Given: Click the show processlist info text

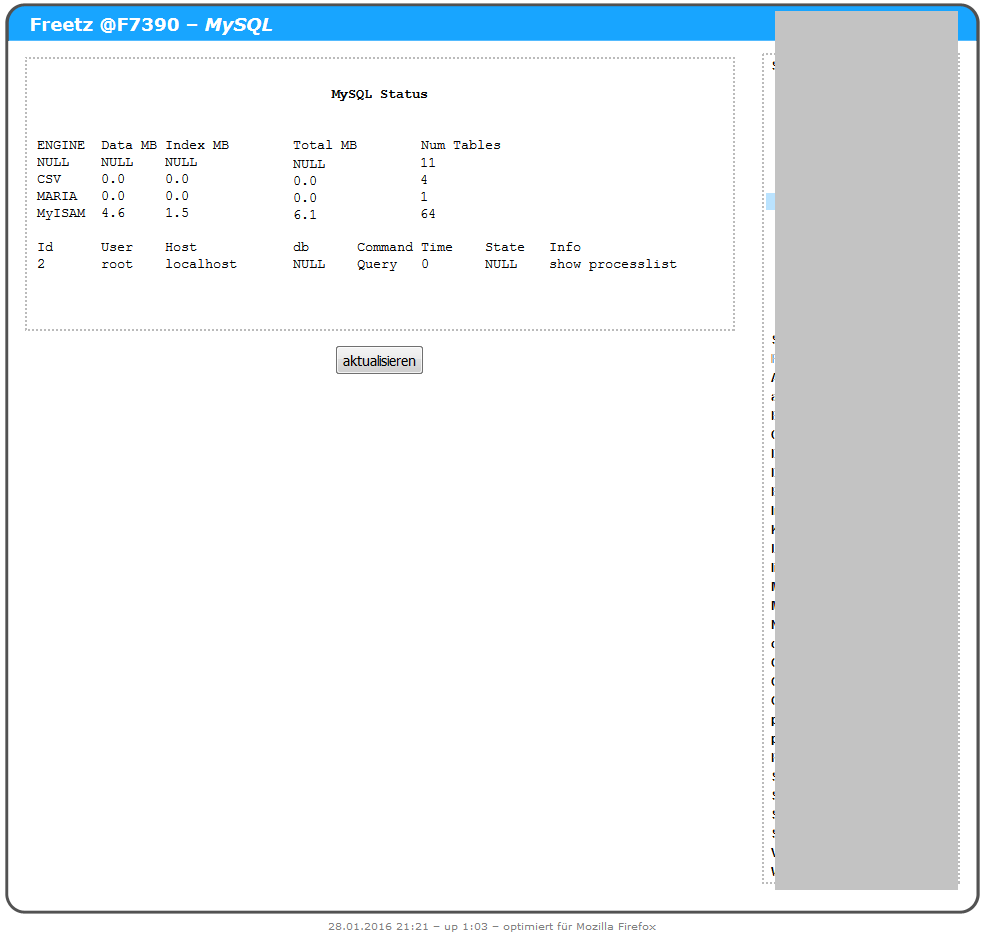Looking at the screenshot, I should (x=612, y=264).
